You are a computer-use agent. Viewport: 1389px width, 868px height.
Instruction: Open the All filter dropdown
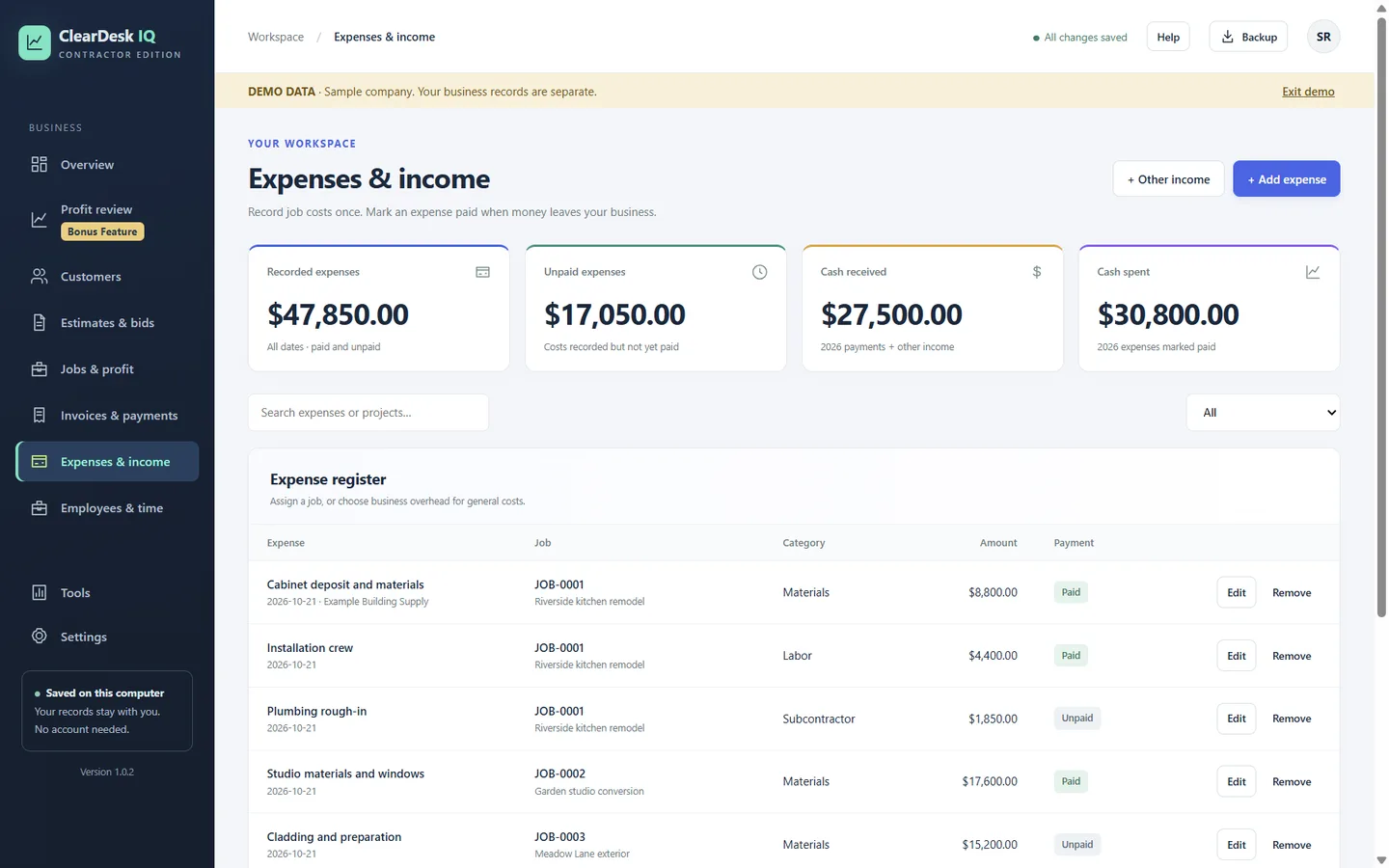(1263, 413)
